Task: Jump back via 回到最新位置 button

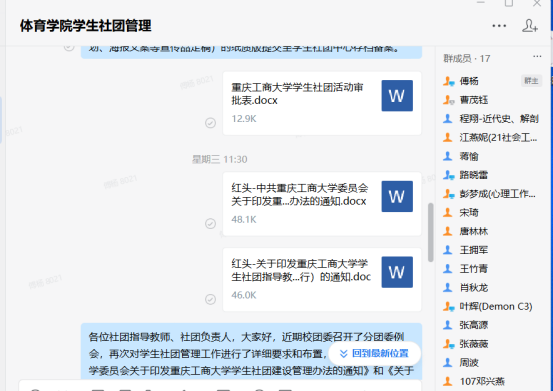Action: click(x=375, y=353)
